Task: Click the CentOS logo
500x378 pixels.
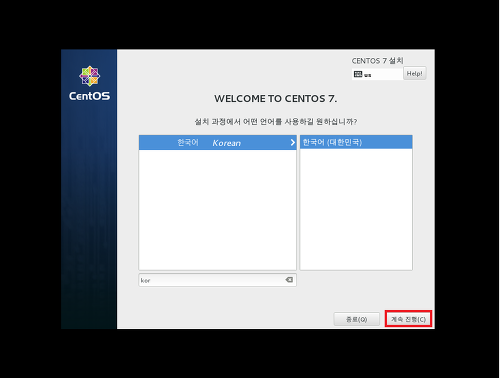Action: point(89,83)
